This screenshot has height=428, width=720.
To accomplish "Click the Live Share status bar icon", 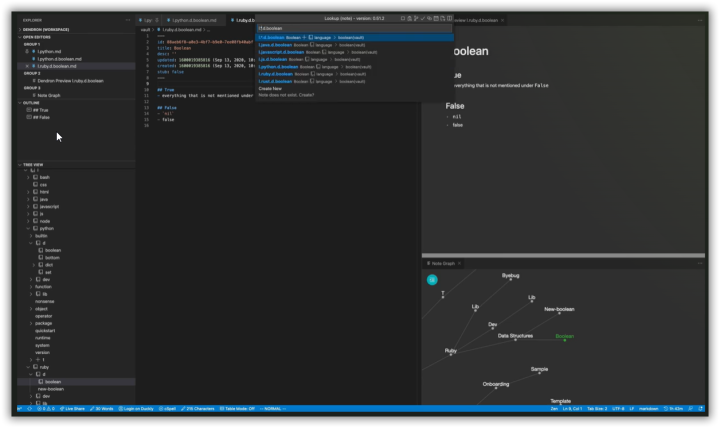I will coord(72,409).
